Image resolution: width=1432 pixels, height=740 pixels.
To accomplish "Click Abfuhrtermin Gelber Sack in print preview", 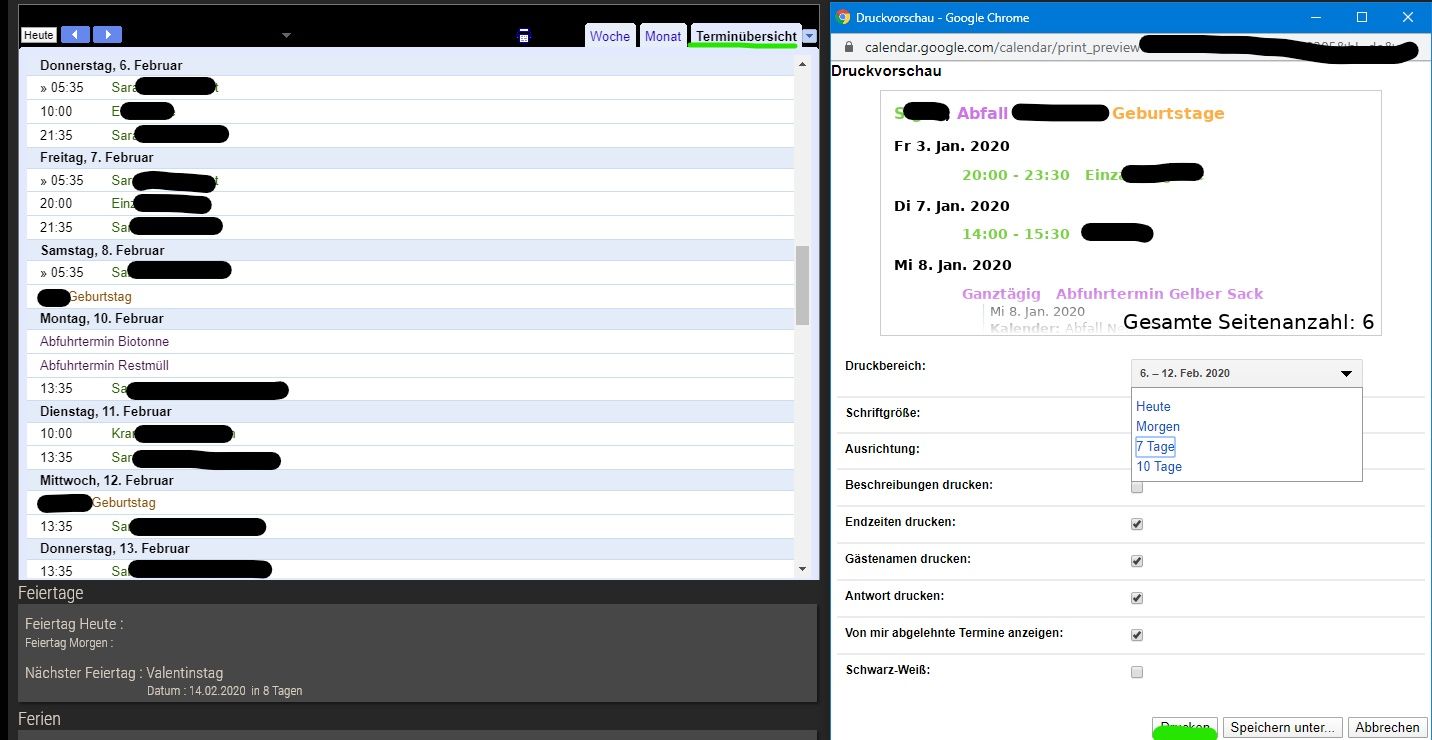I will click(x=1160, y=294).
